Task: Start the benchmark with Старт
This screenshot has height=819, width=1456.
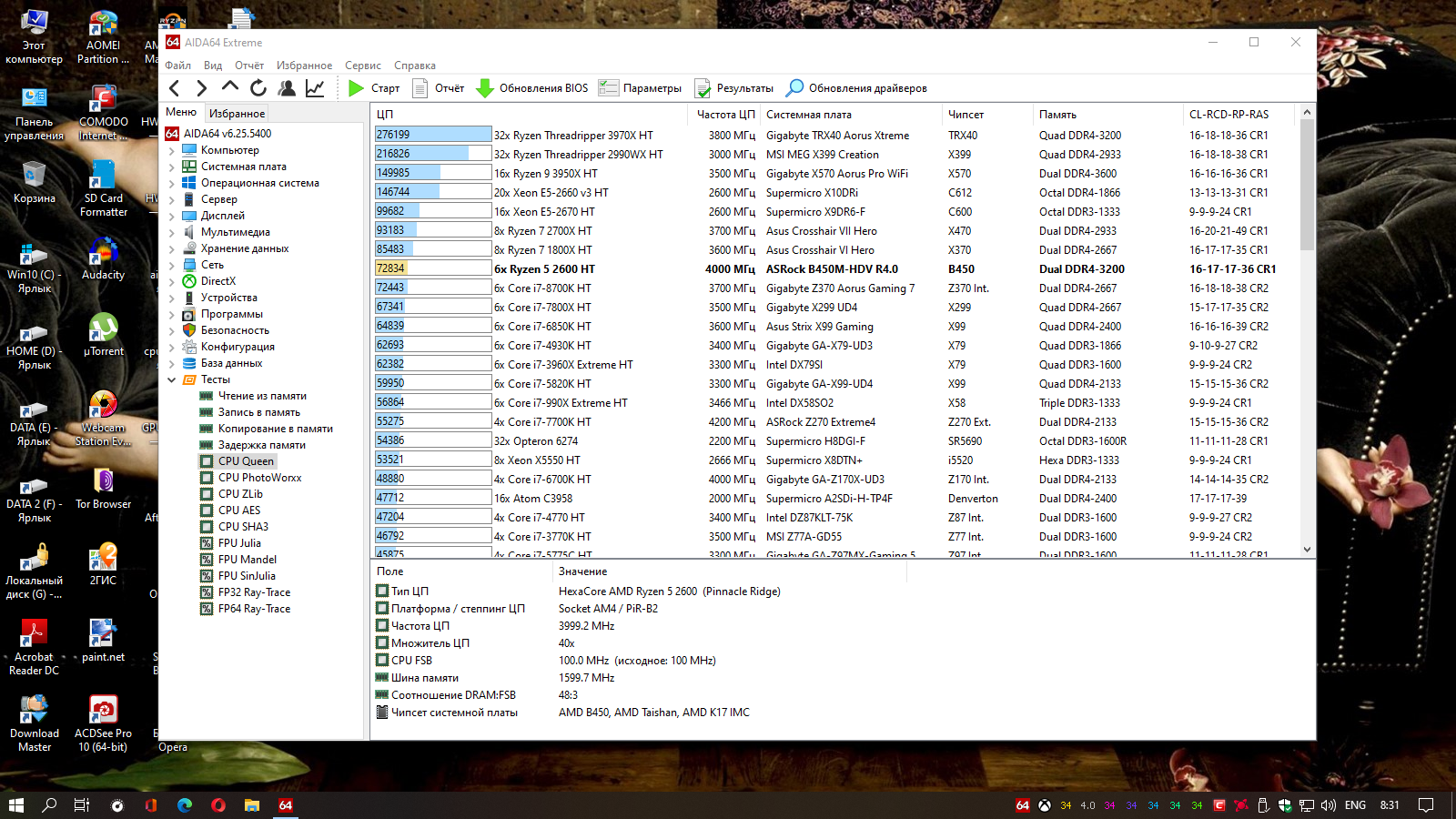Action: click(x=374, y=88)
